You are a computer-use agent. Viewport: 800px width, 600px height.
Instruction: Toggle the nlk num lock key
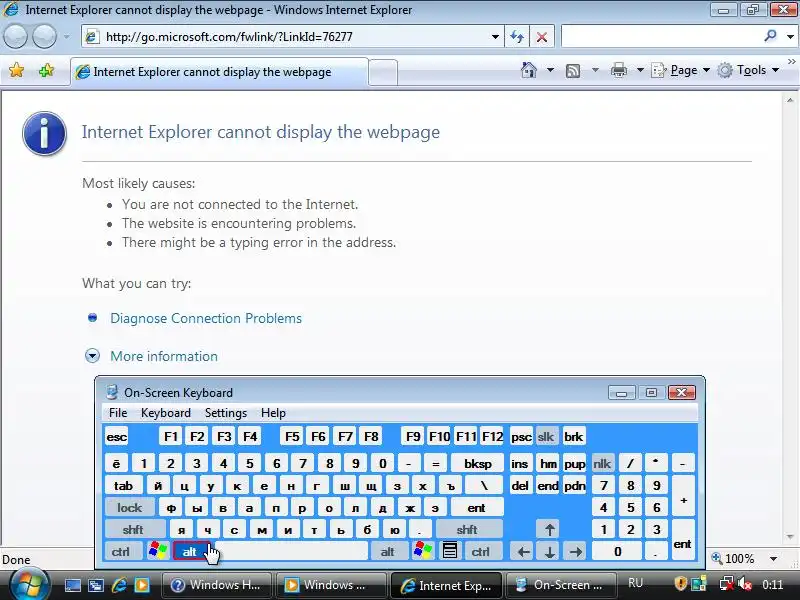tap(603, 464)
